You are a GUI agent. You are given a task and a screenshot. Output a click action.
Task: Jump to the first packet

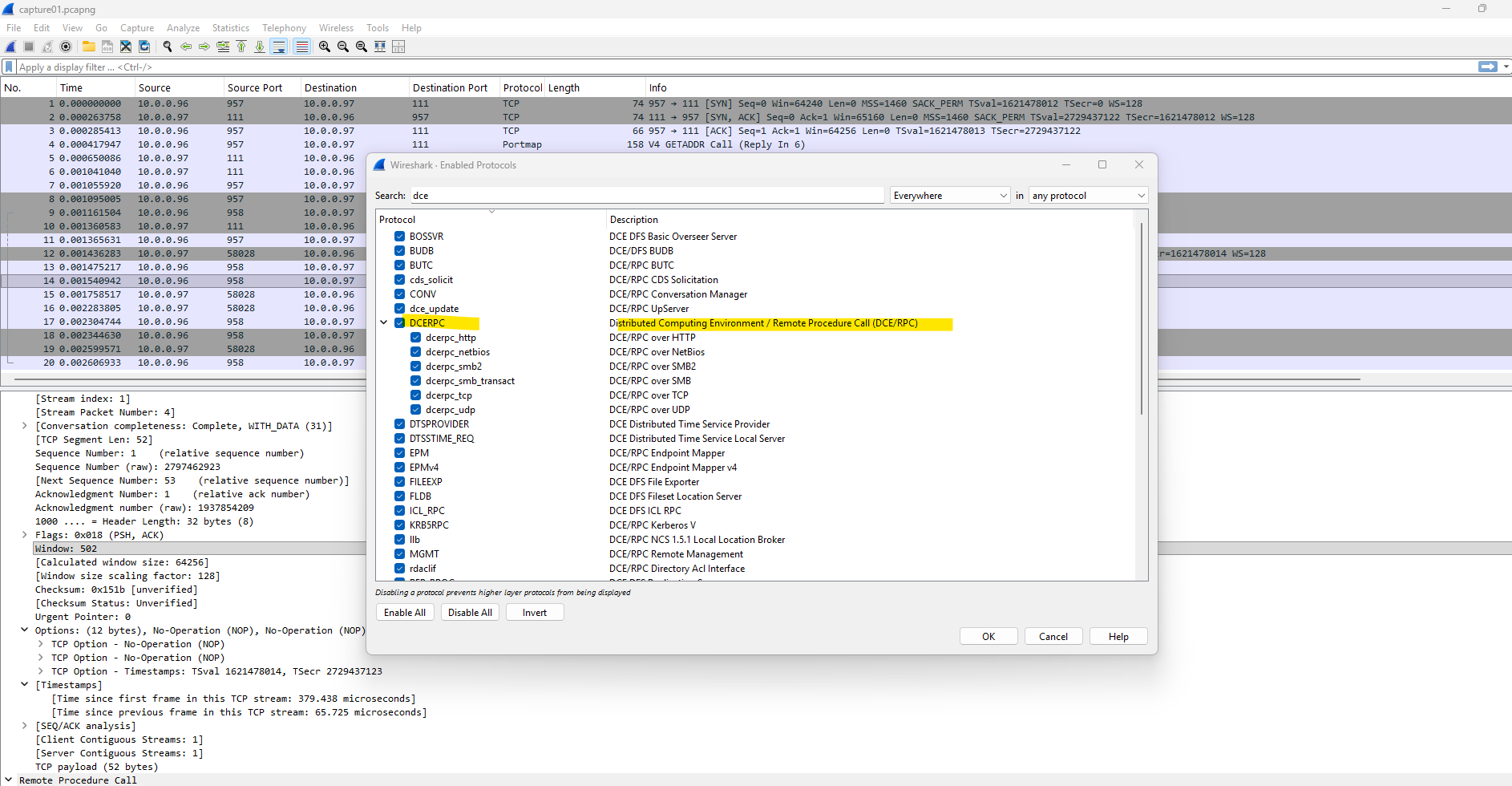(x=241, y=47)
